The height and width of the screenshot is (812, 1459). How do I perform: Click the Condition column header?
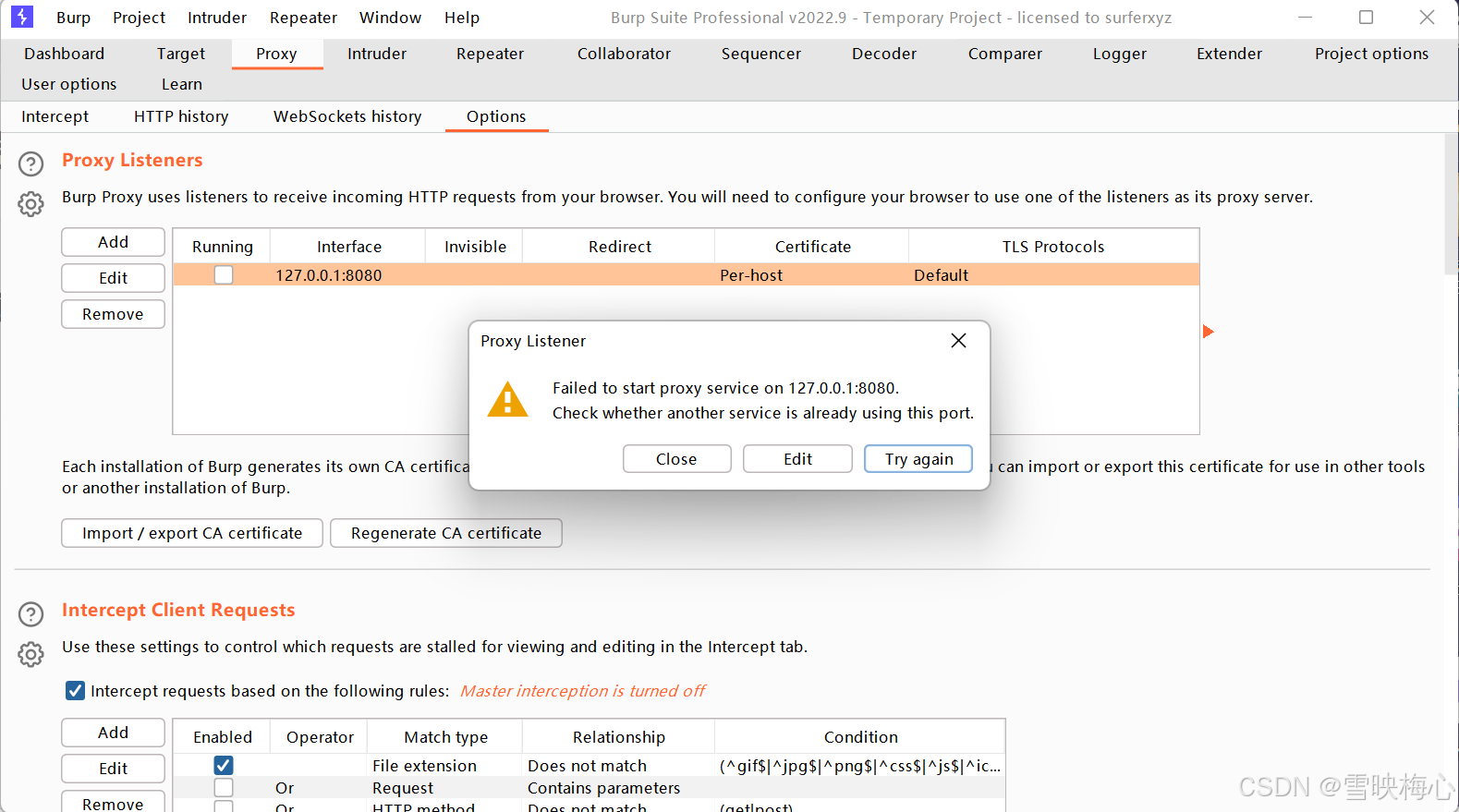pyautogui.click(x=860, y=737)
